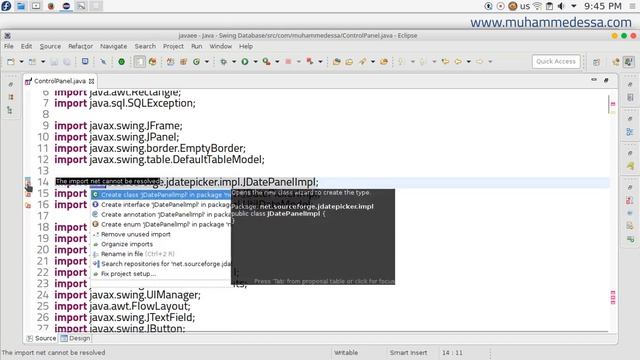Select the ControlPanel.java editor tab
This screenshot has height=360, width=640.
tap(60, 81)
